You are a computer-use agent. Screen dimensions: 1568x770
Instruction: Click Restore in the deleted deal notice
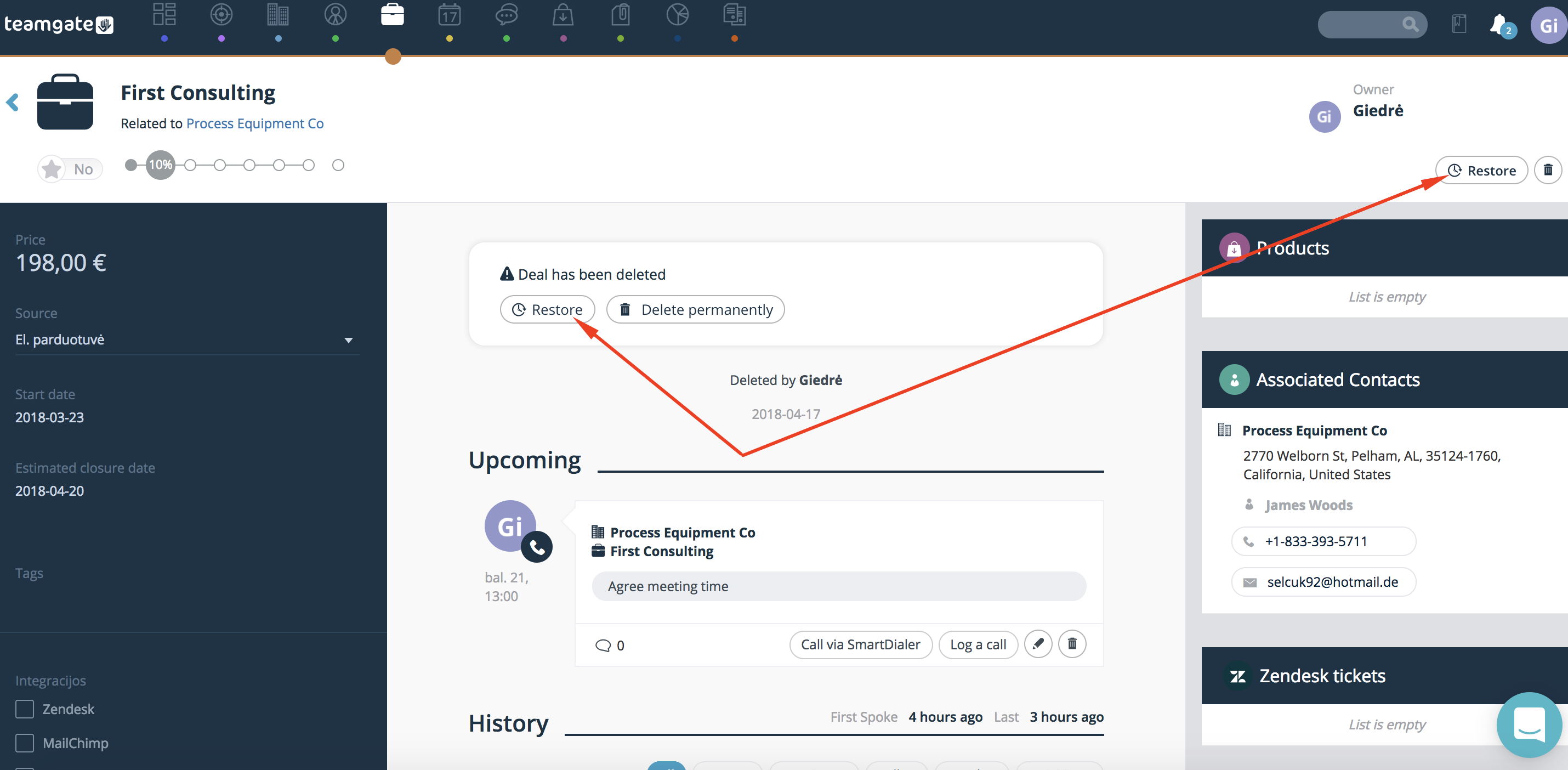pos(547,310)
